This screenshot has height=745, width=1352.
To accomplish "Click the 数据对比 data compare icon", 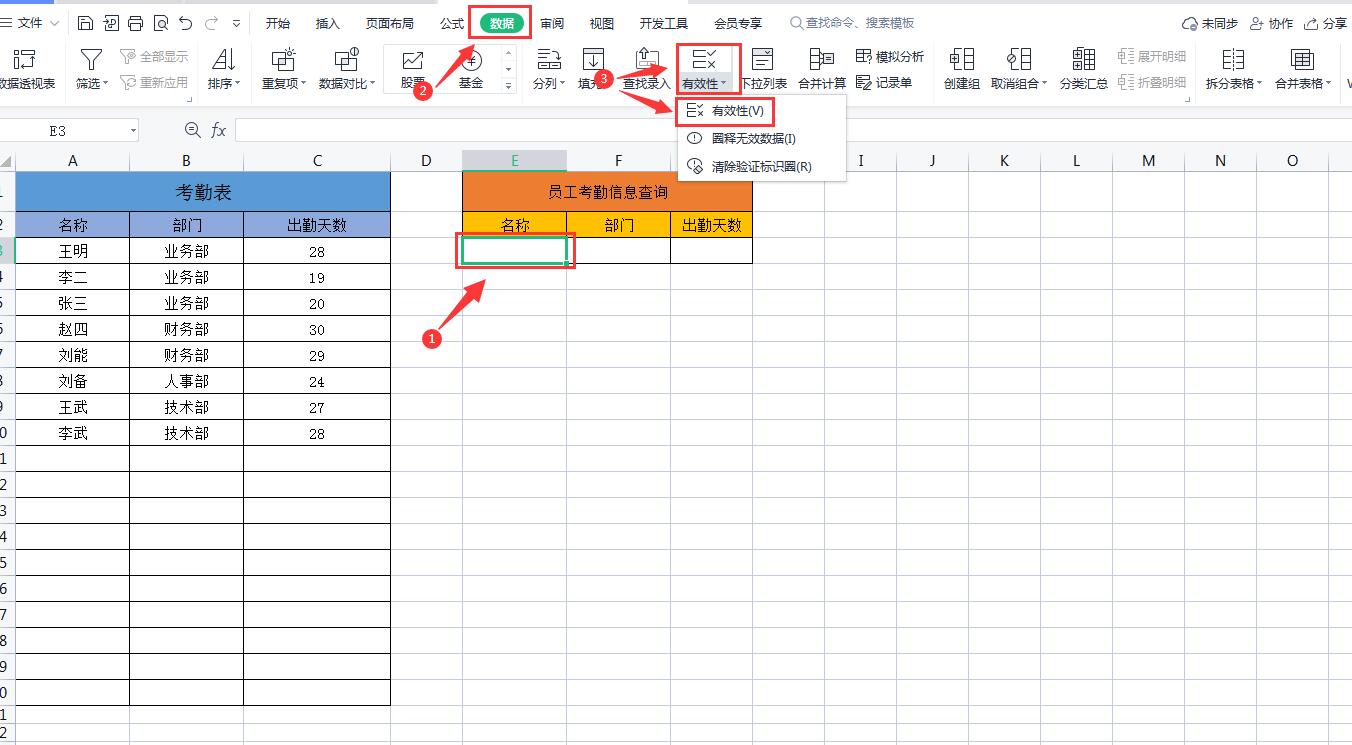I will click(x=347, y=60).
